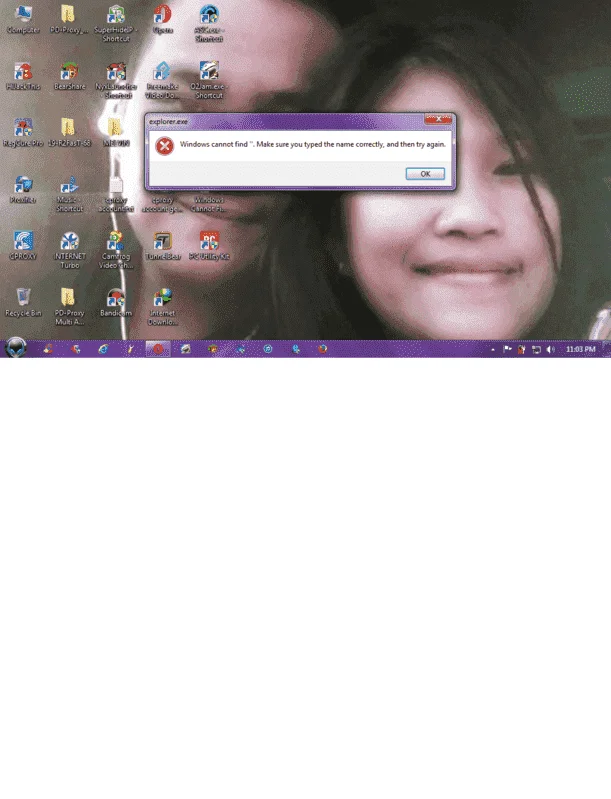Select the Computer desktop icon
611x799 pixels.
click(x=23, y=19)
